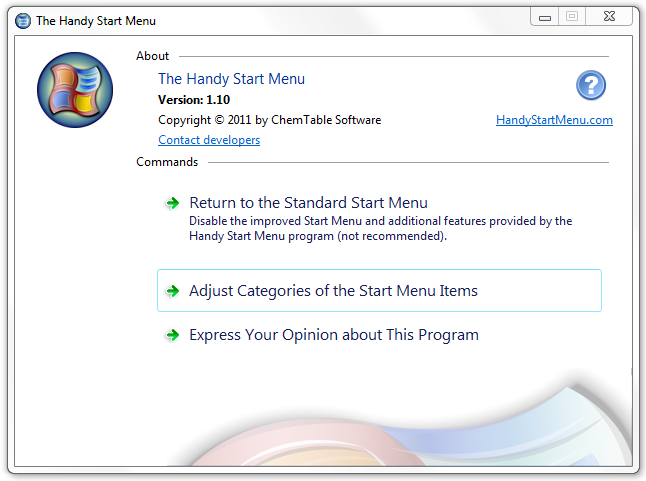This screenshot has width=646, height=481.
Task: Click the Disable the improved Start Menu description
Action: point(380,229)
